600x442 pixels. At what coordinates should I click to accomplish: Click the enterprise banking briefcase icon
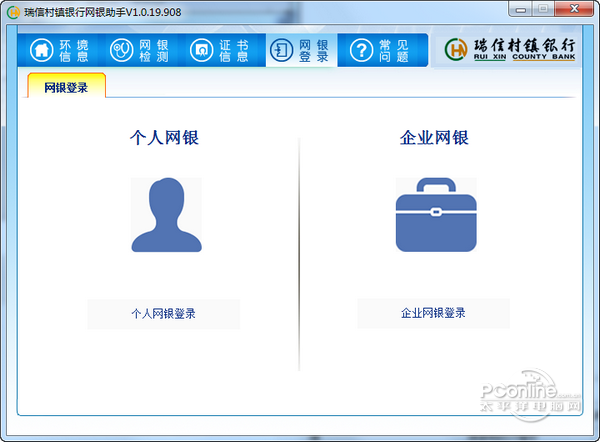point(436,215)
